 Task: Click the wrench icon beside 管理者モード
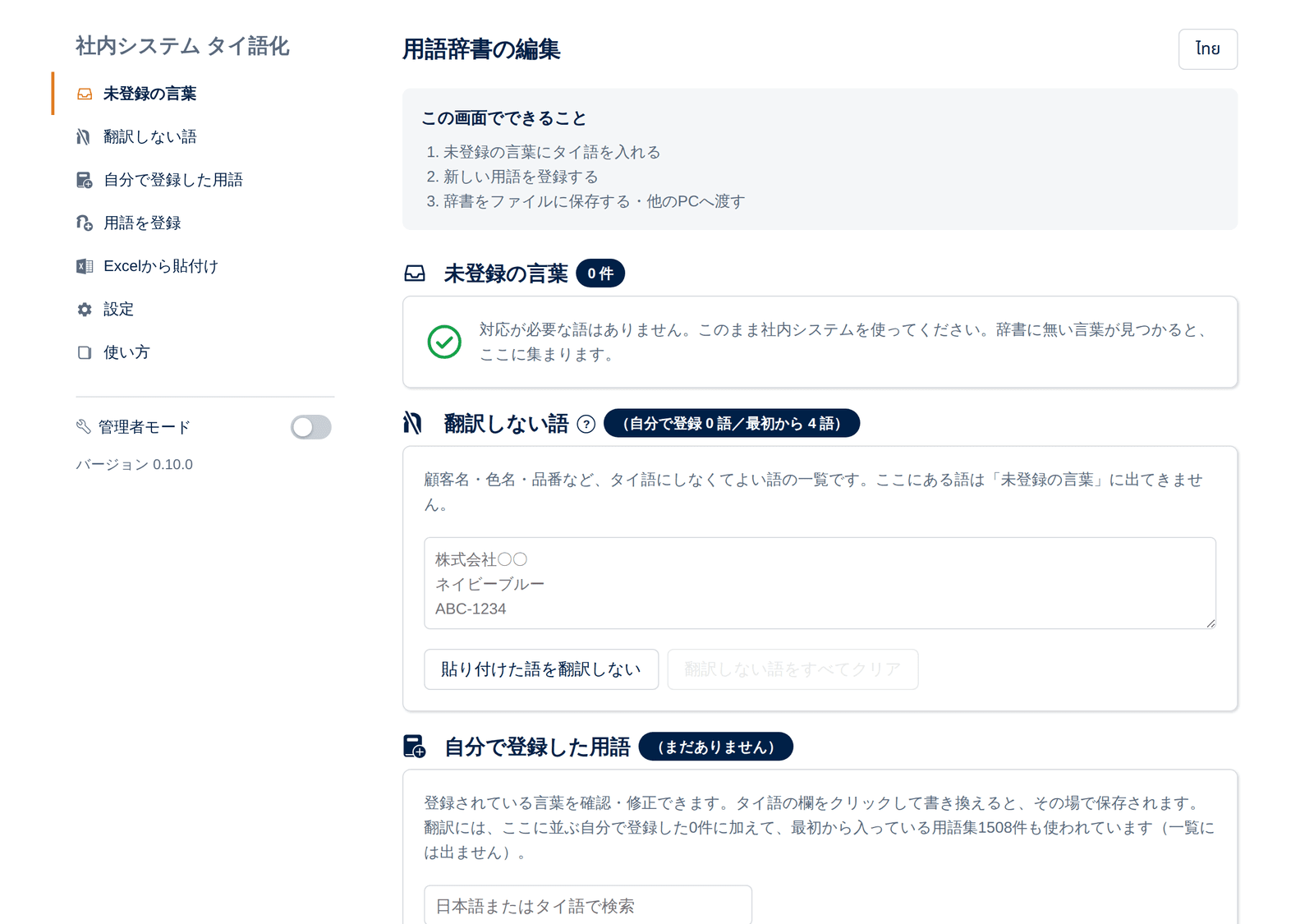tap(84, 427)
